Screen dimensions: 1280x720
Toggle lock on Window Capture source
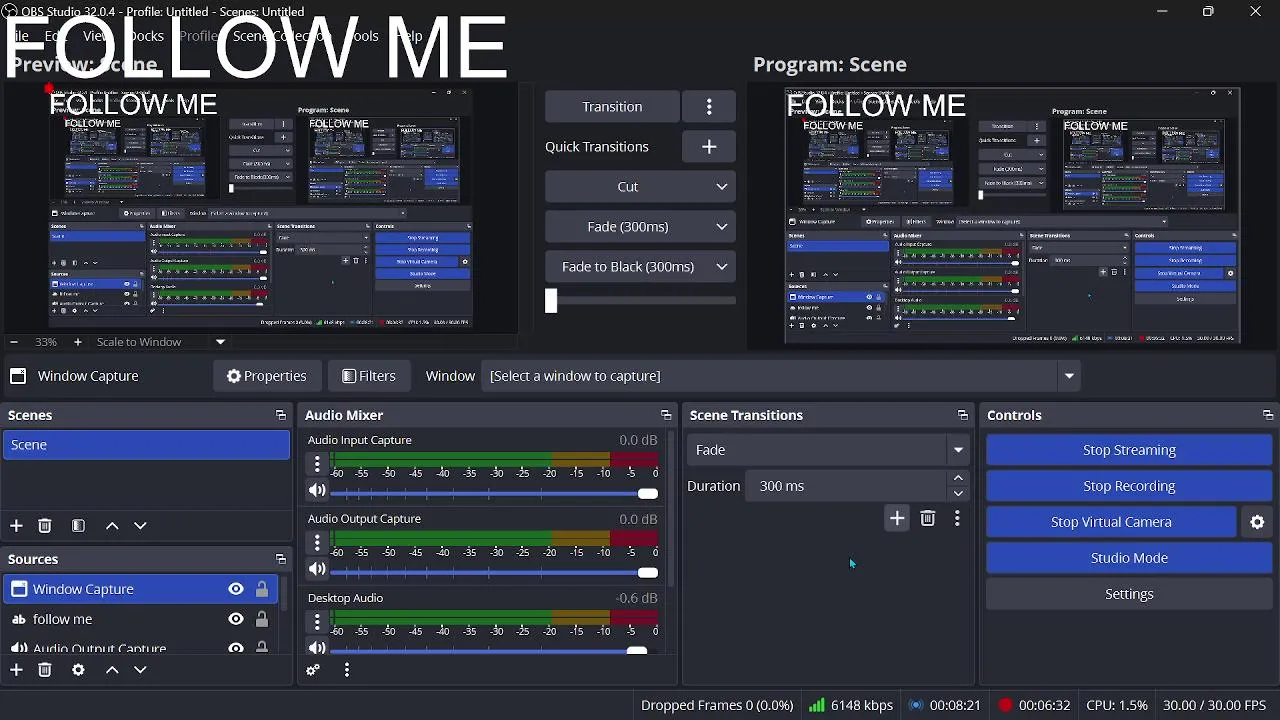coord(262,589)
